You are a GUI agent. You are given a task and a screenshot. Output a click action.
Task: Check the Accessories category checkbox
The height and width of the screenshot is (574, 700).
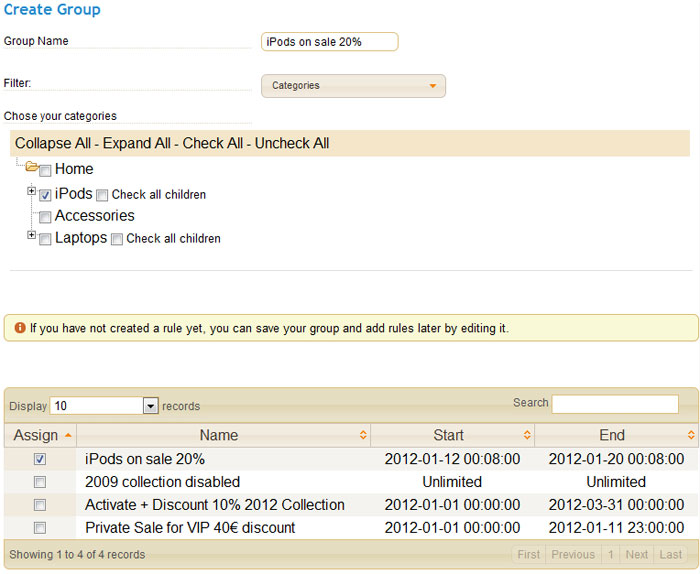[45, 217]
